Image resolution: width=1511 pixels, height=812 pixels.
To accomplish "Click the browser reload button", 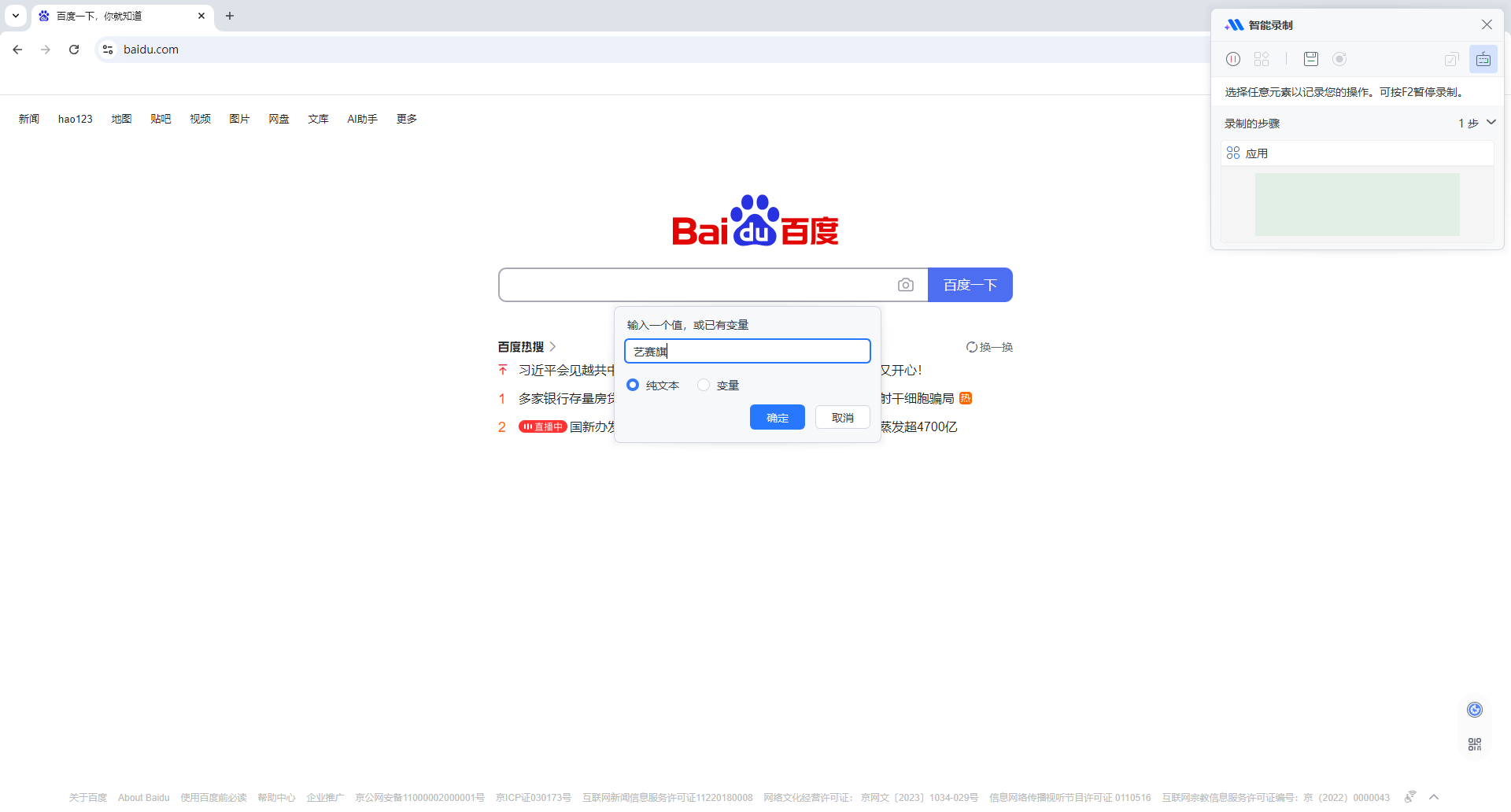I will [x=74, y=50].
